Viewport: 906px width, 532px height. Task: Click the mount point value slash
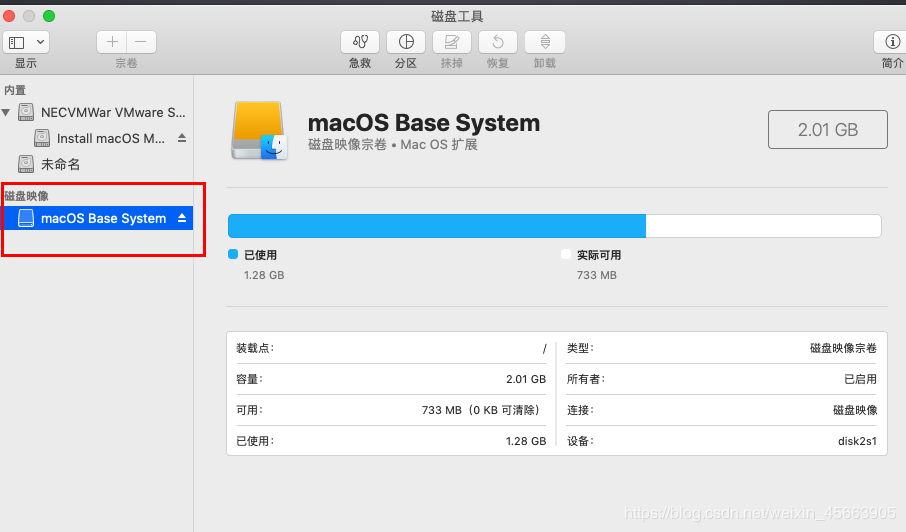(x=544, y=348)
